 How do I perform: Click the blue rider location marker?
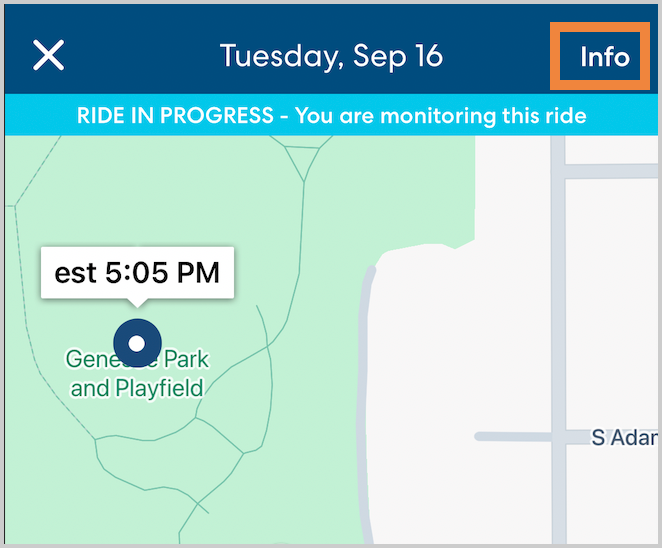click(x=137, y=344)
